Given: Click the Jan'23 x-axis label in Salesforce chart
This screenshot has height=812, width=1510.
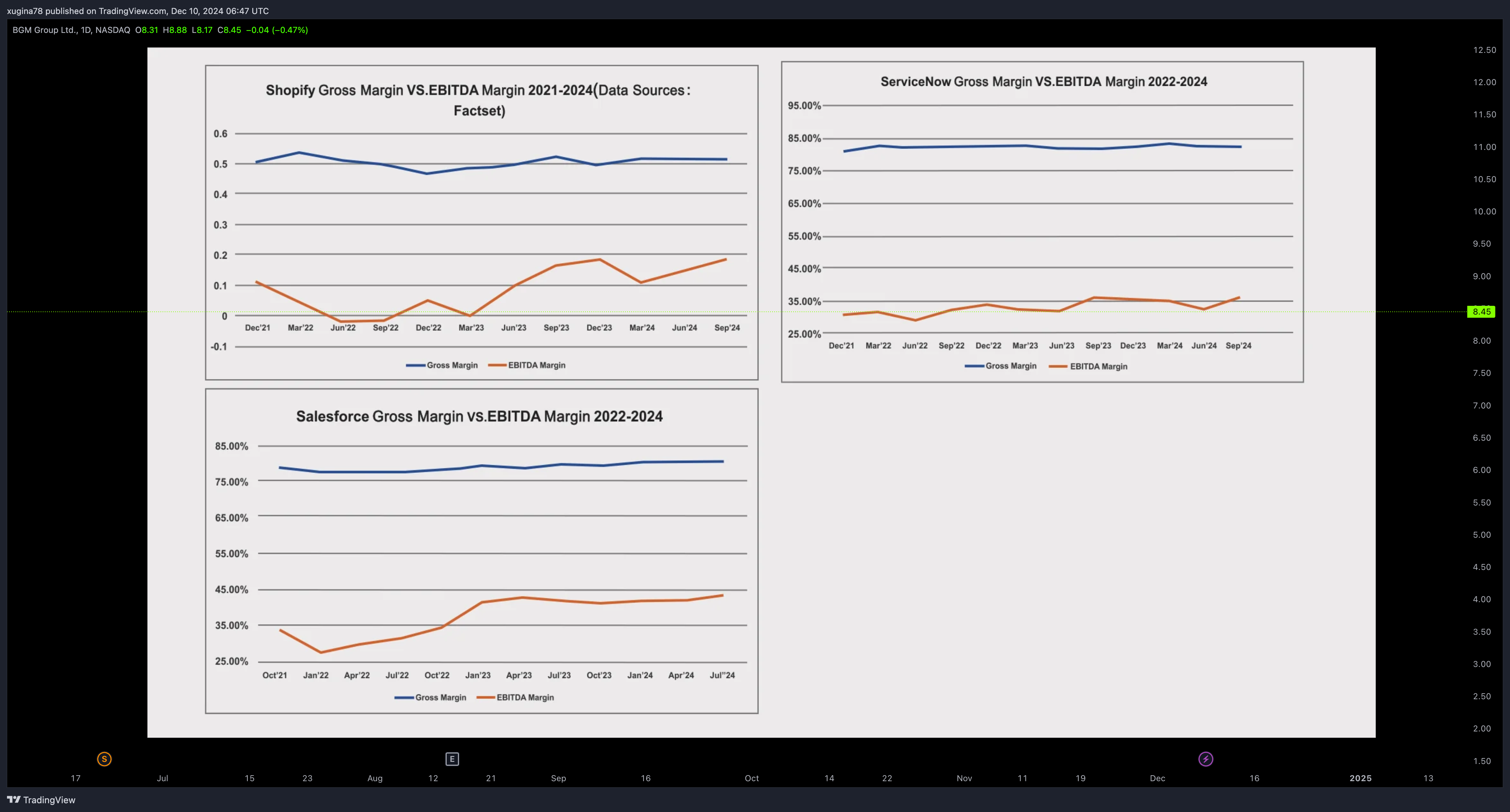Looking at the screenshot, I should (x=478, y=675).
